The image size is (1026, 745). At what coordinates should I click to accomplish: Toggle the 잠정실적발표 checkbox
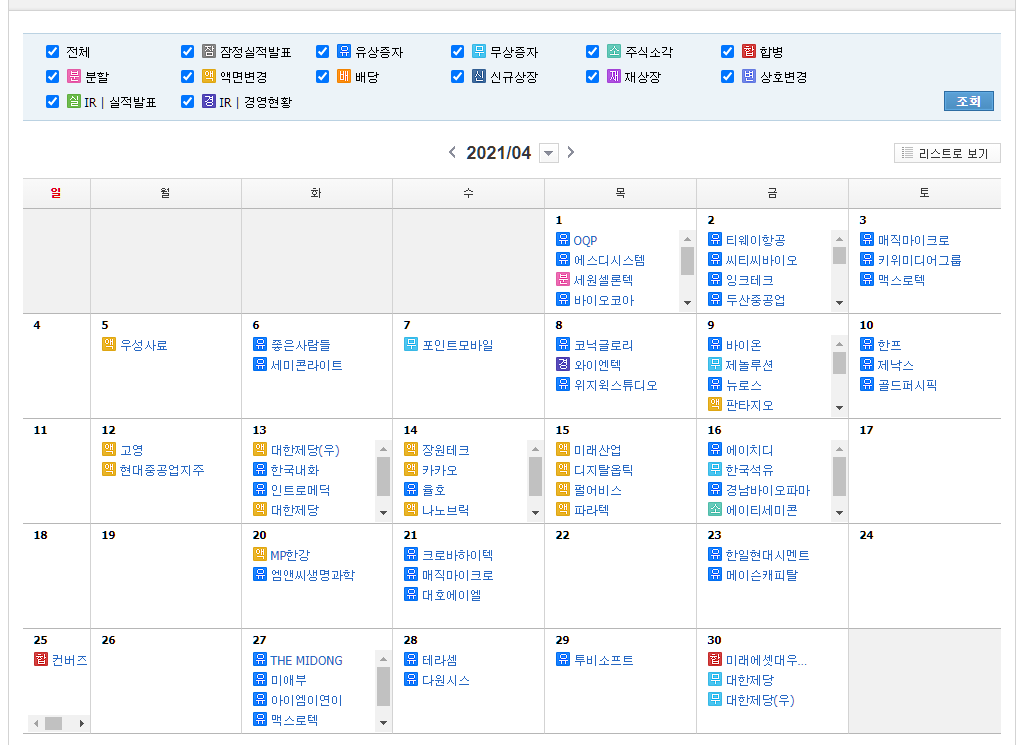tap(188, 52)
